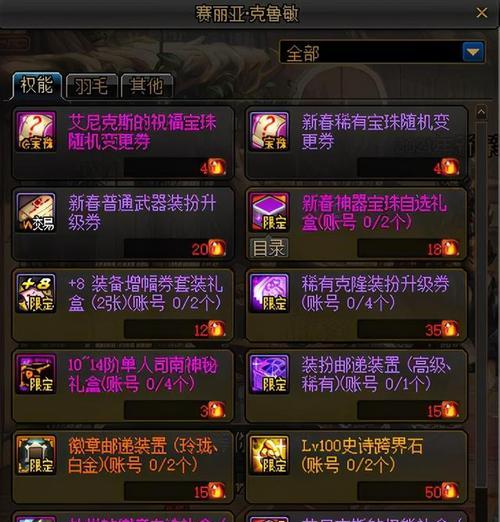Open the 全部 filter dropdown arrow

[x=473, y=52]
